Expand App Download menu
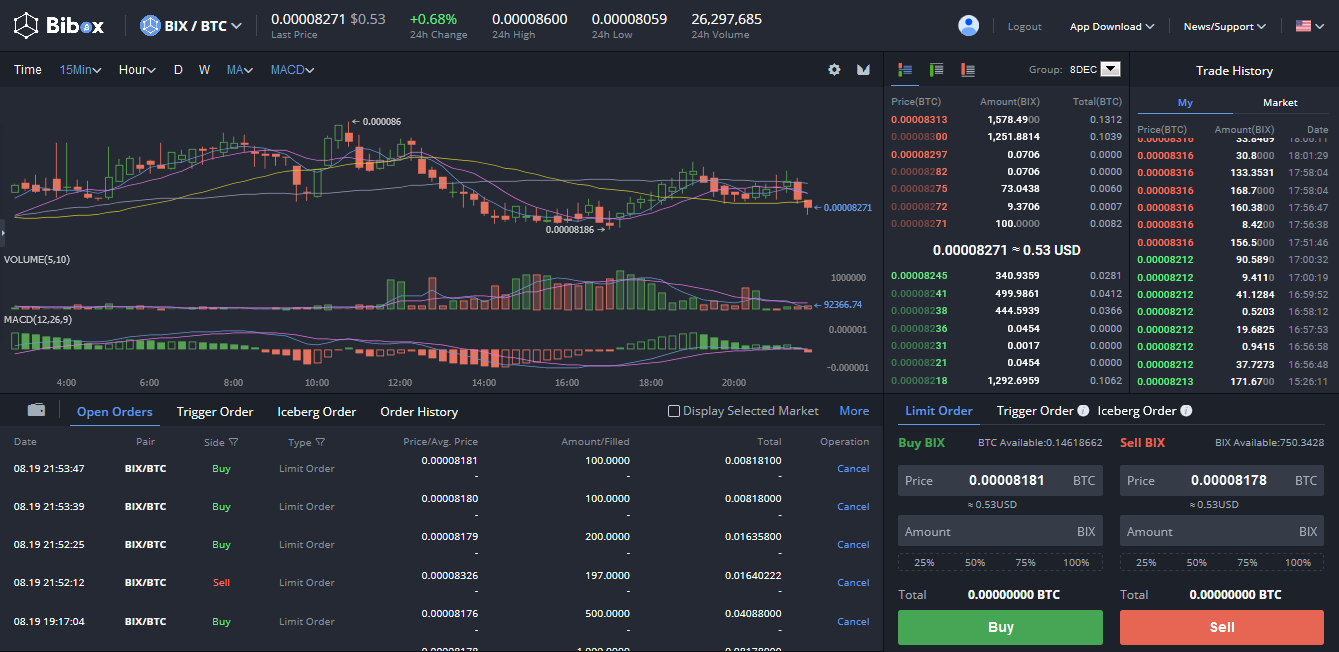This screenshot has height=652, width=1339. [x=1112, y=27]
